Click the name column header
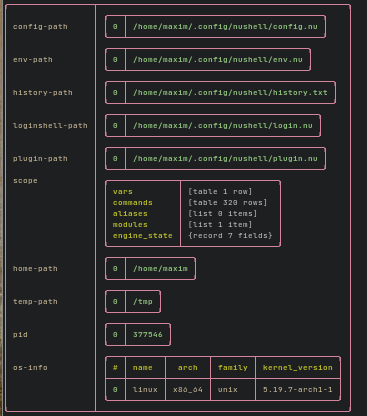The height and width of the screenshot is (416, 367). point(143,368)
